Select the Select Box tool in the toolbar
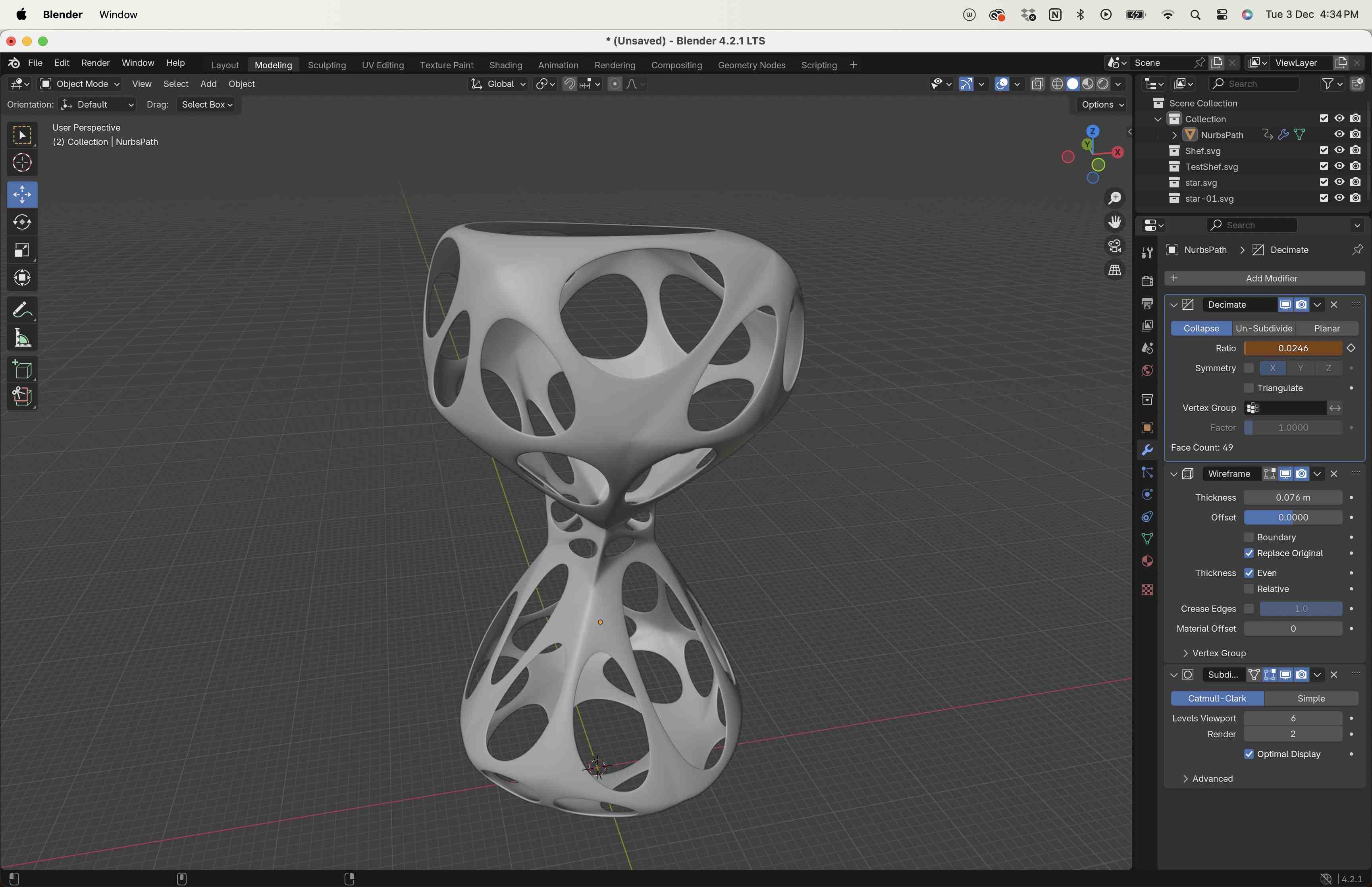 [x=22, y=136]
